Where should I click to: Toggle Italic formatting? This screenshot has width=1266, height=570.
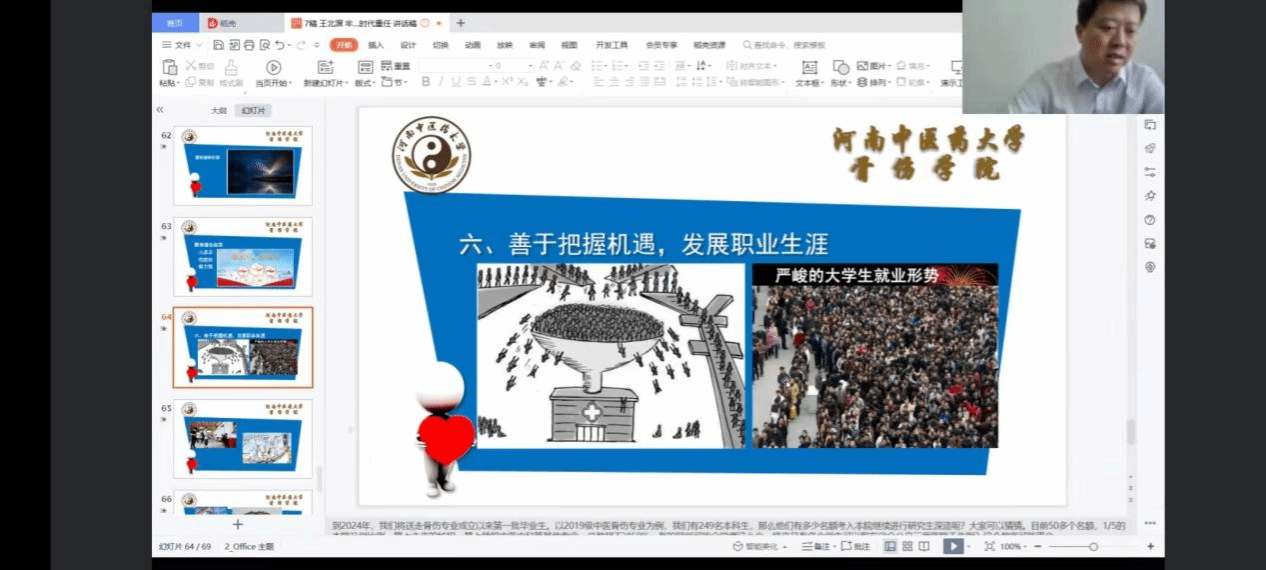point(441,82)
